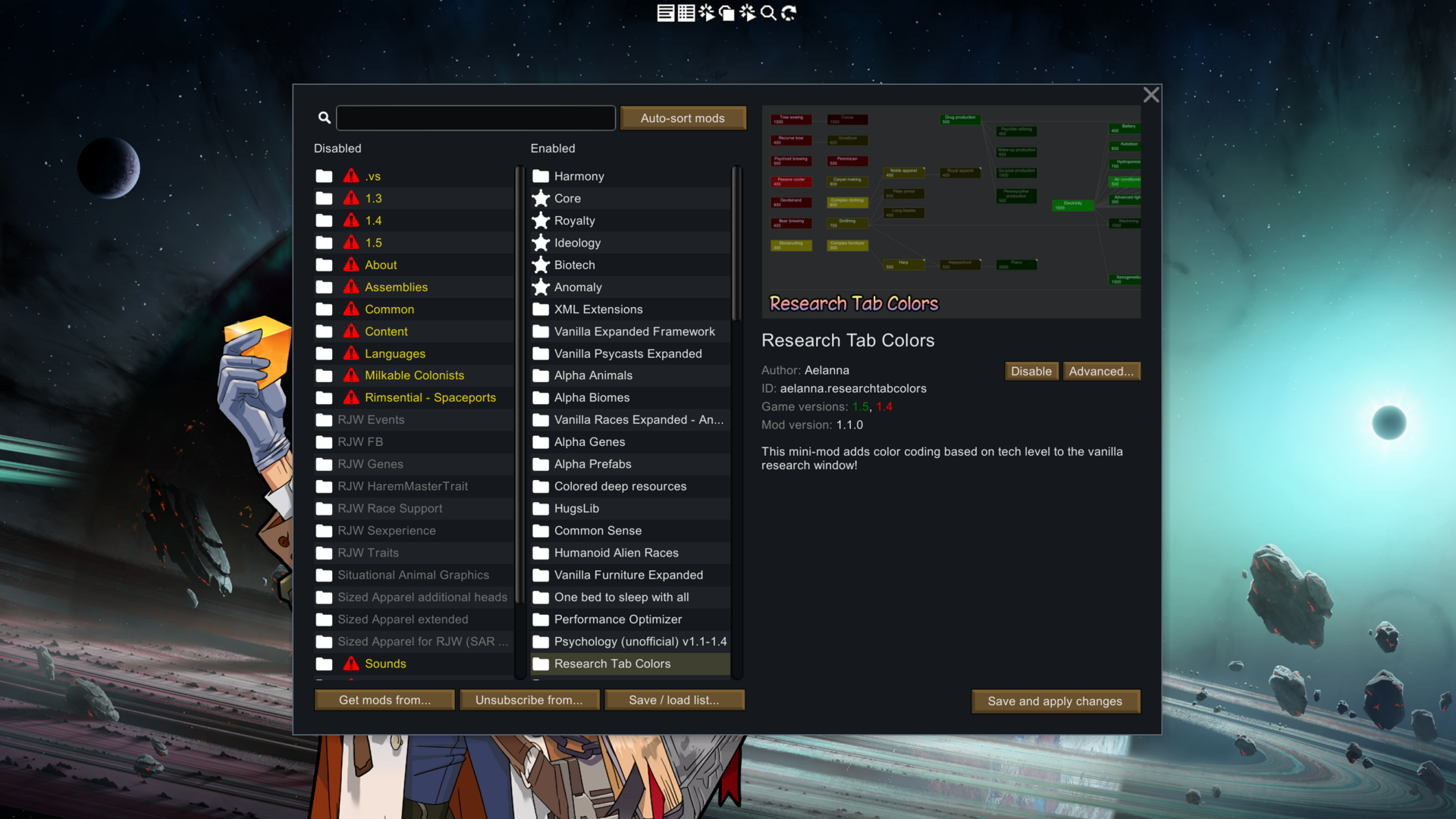Click the folder icon beside Alpha Biomes
1456x819 pixels.
click(x=541, y=397)
